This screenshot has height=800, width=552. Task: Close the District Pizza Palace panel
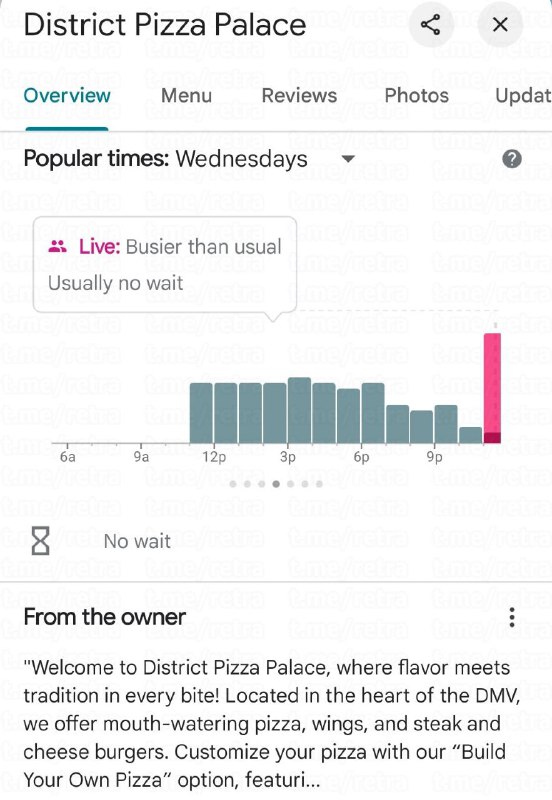tap(500, 24)
